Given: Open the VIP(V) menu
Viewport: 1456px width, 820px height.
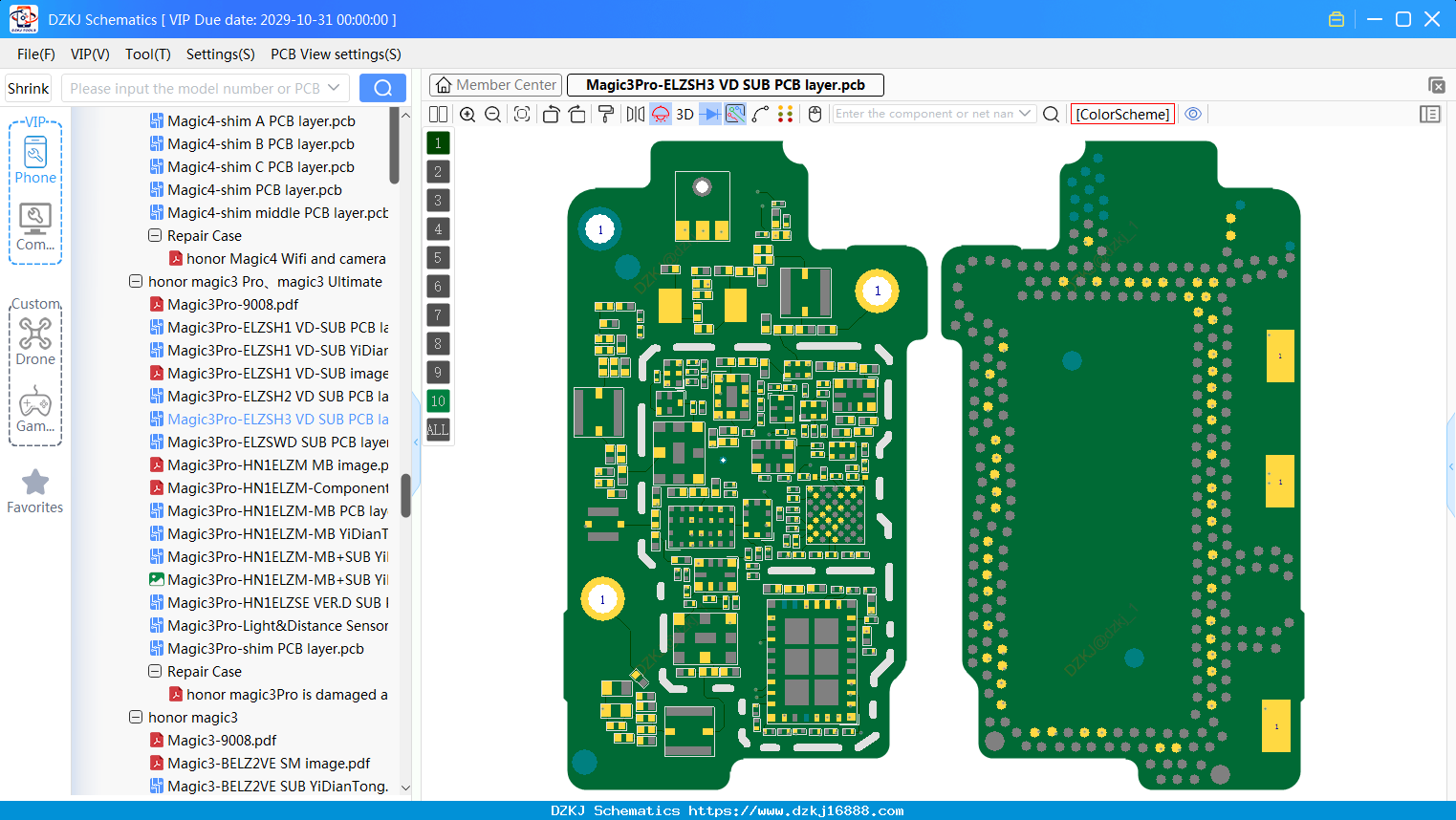Looking at the screenshot, I should click(x=90, y=54).
